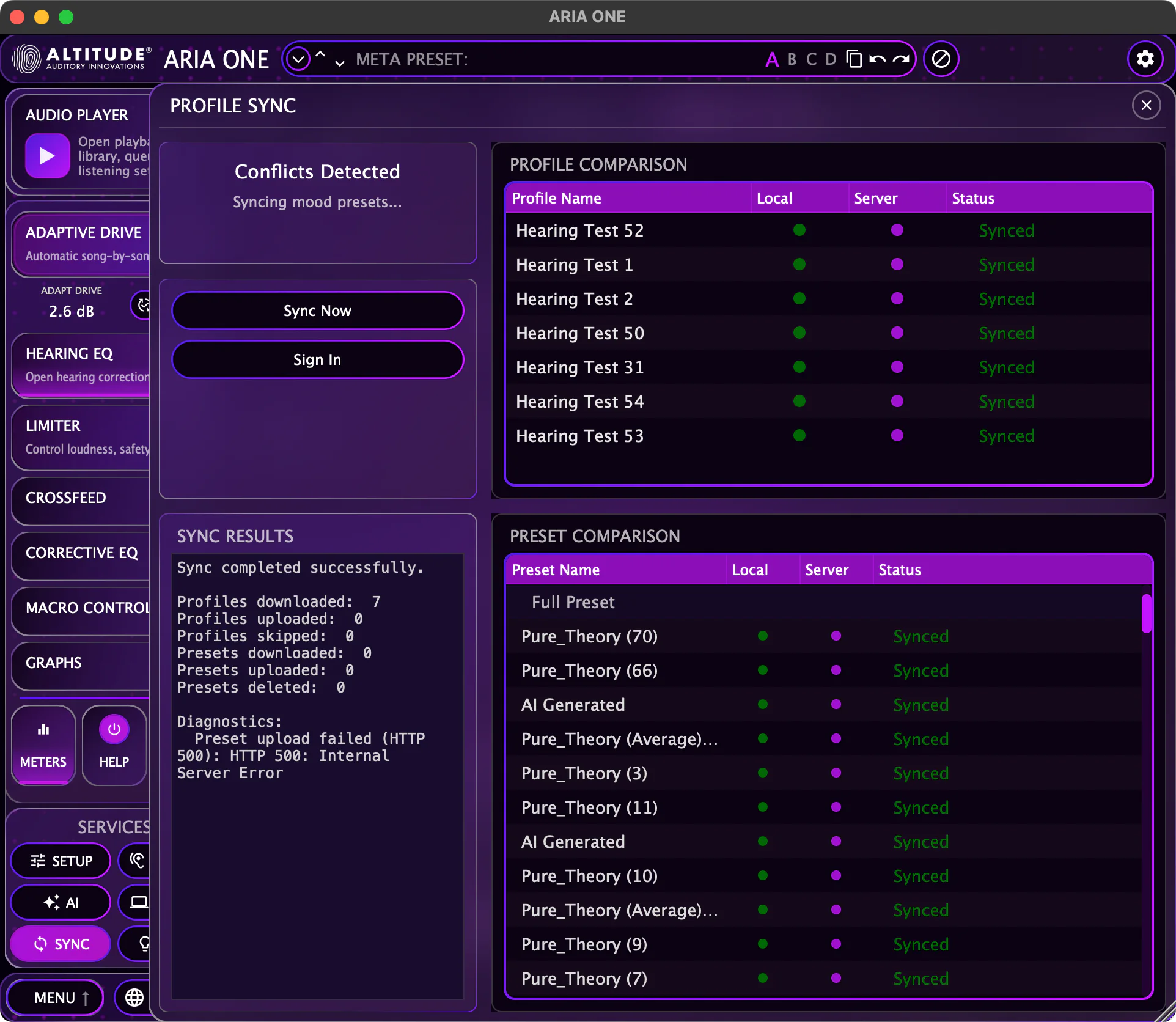1176x1022 pixels.
Task: Switch to preset slot C
Action: (x=811, y=59)
